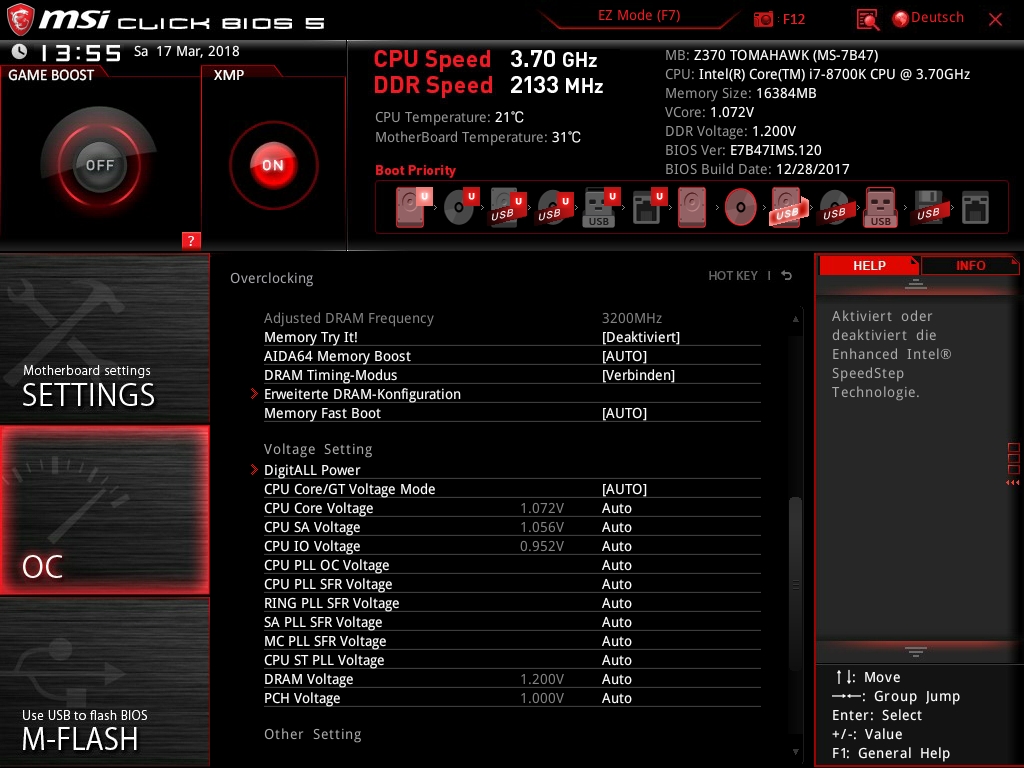Open the BIOS search magnifier icon
Image resolution: width=1024 pixels, height=768 pixels.
867,20
